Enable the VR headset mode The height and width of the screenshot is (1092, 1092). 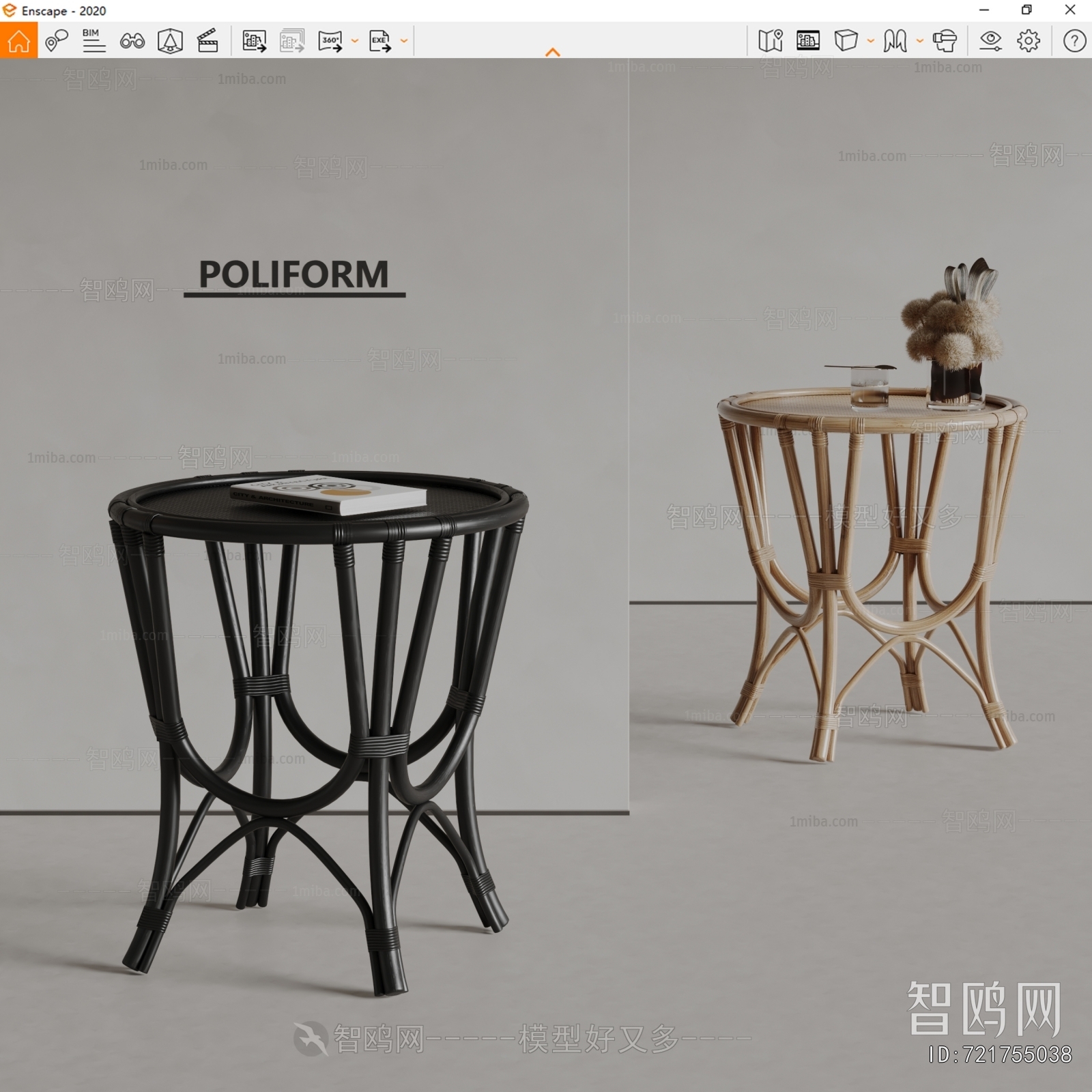[945, 40]
